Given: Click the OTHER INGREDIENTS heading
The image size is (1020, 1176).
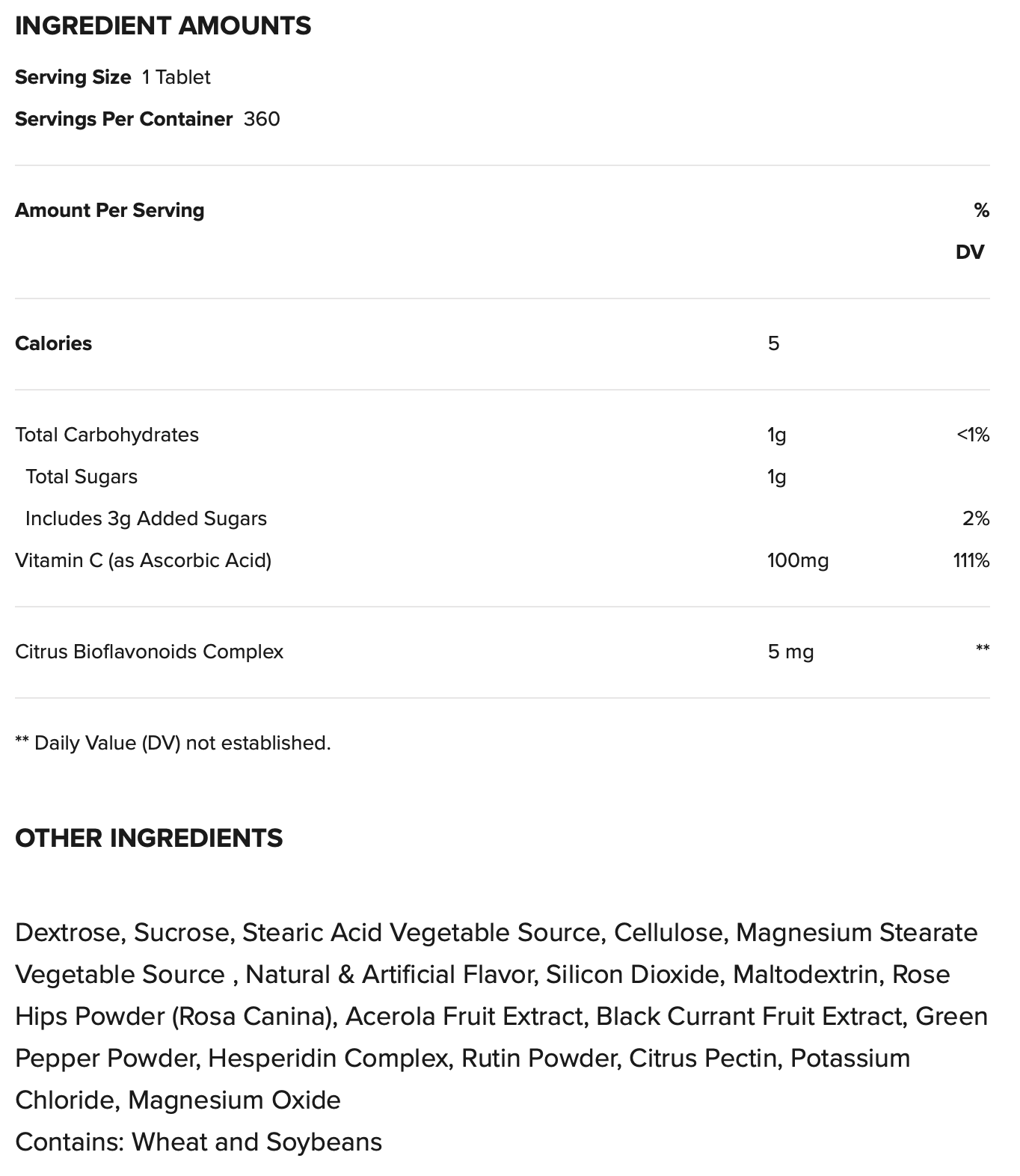Looking at the screenshot, I should [149, 838].
